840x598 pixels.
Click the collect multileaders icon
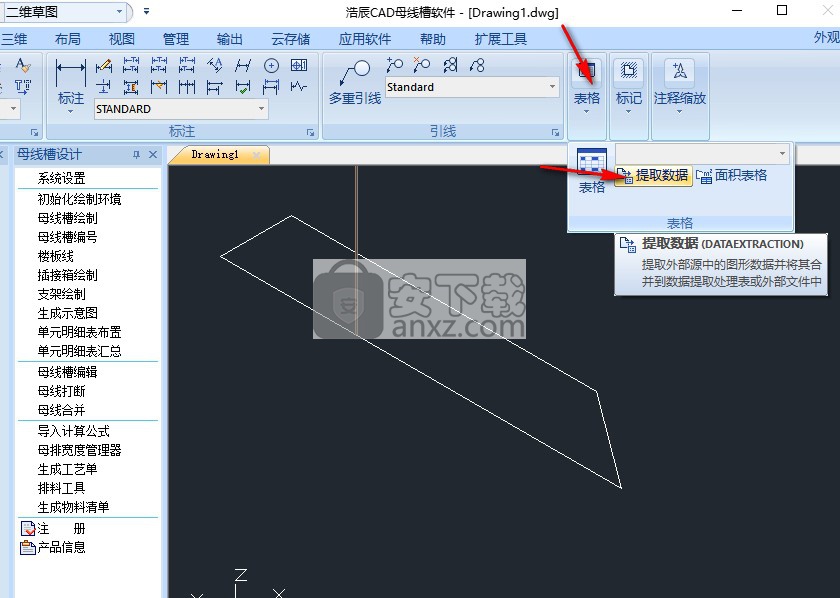tap(477, 65)
